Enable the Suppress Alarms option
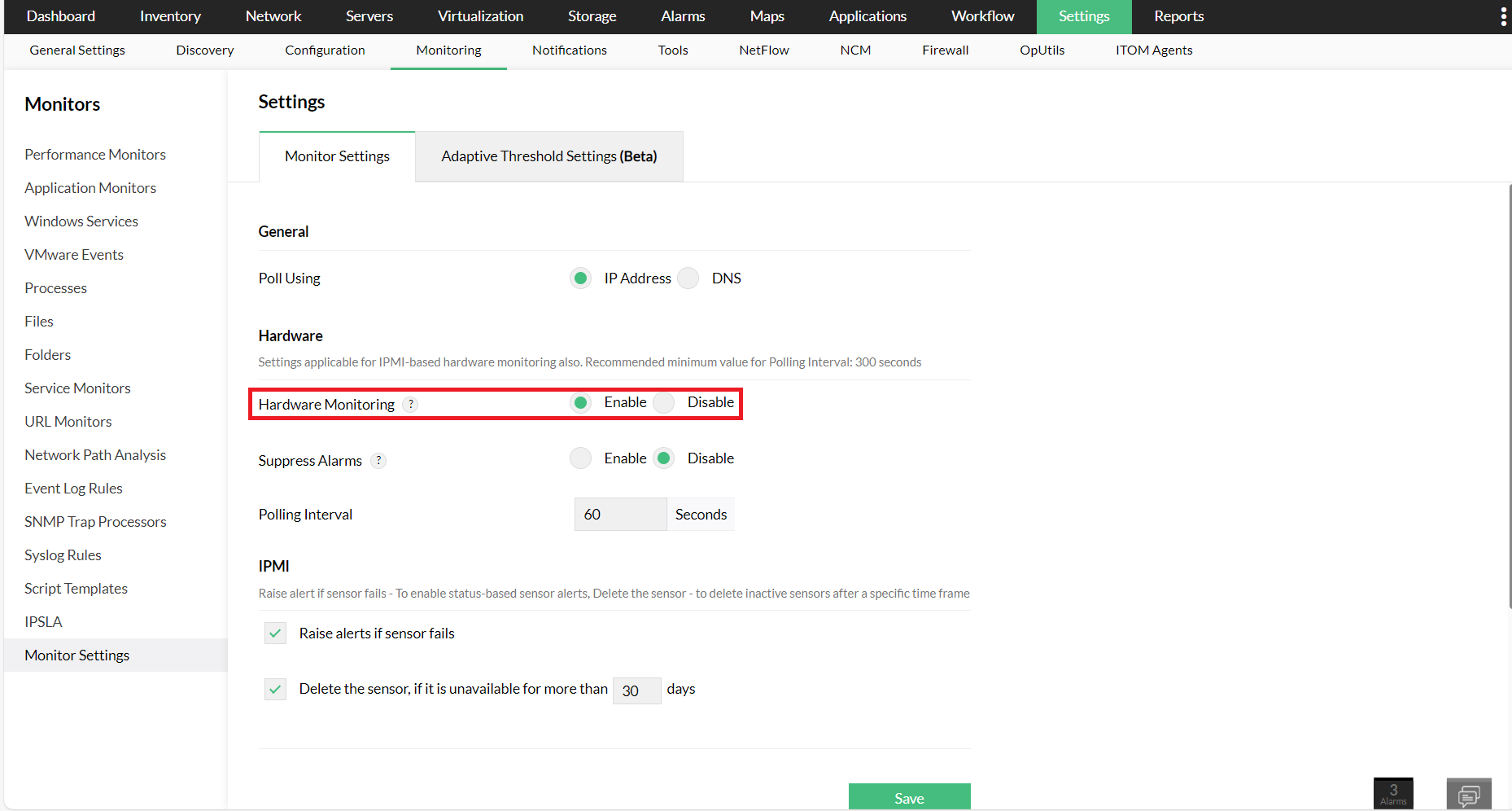The width and height of the screenshot is (1512, 811). pos(580,459)
